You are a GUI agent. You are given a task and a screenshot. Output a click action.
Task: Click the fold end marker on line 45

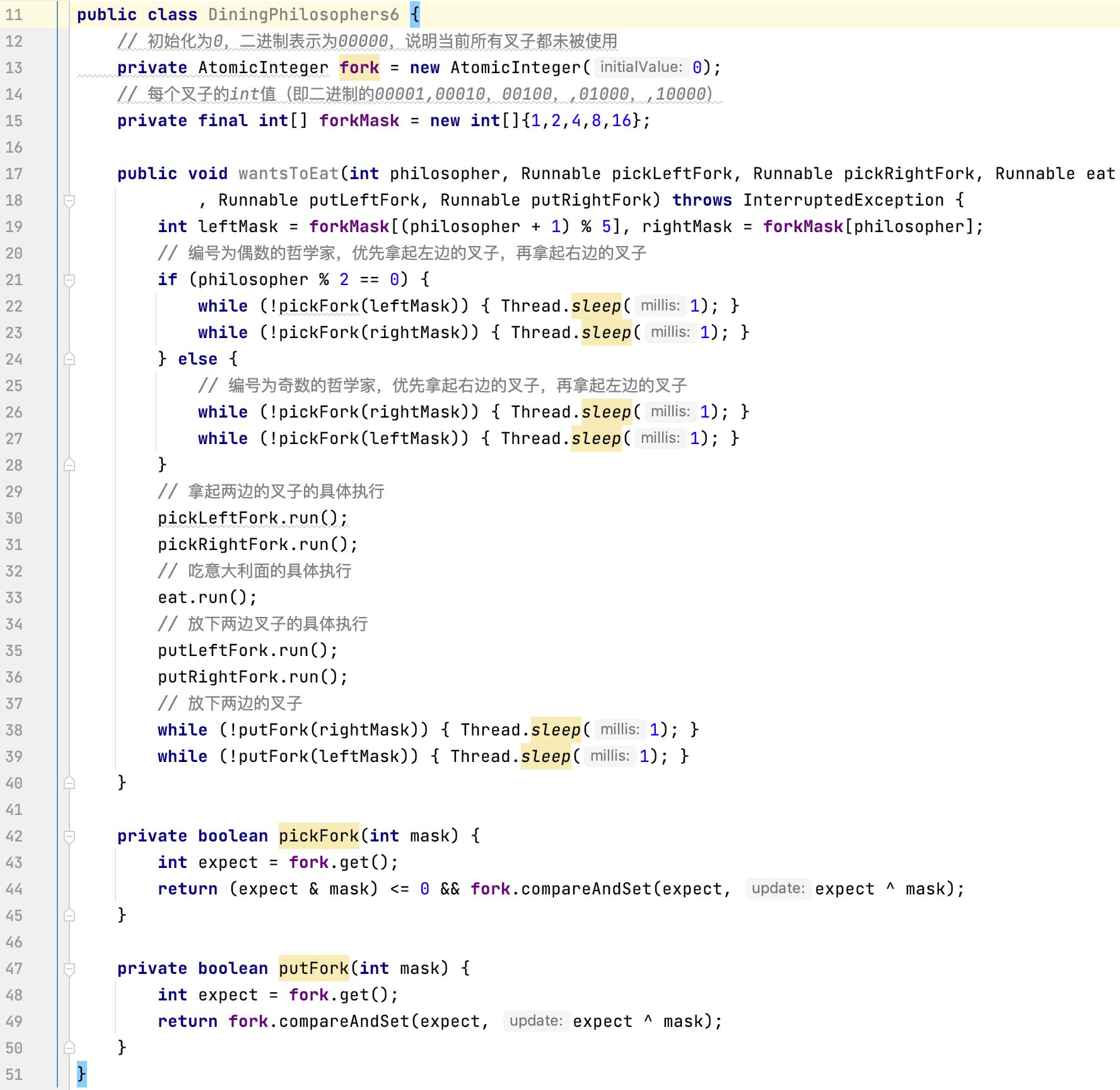69,916
